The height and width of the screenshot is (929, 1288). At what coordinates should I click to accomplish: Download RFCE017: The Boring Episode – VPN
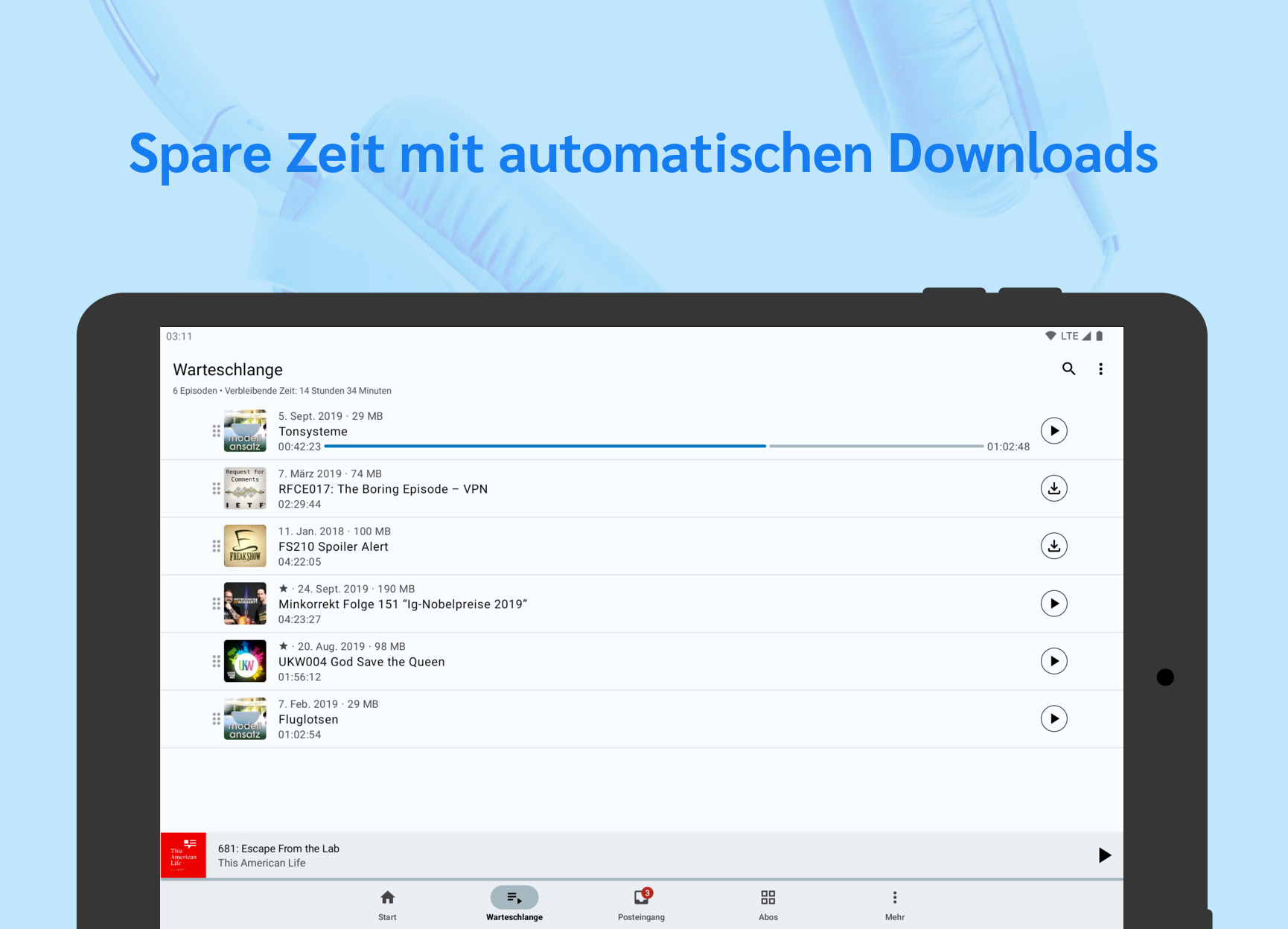tap(1053, 488)
